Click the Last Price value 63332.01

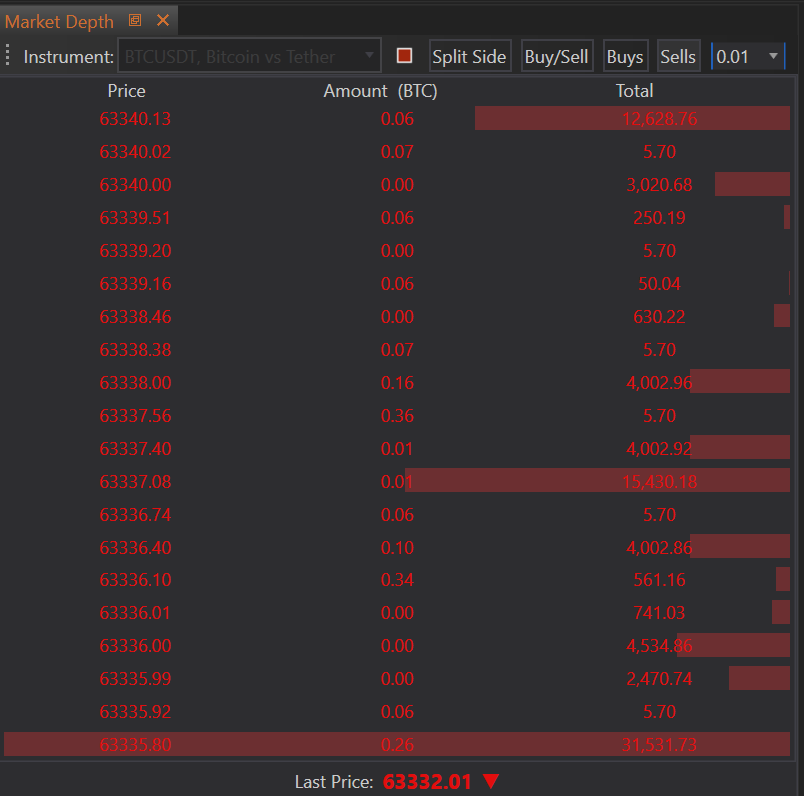[x=427, y=781]
